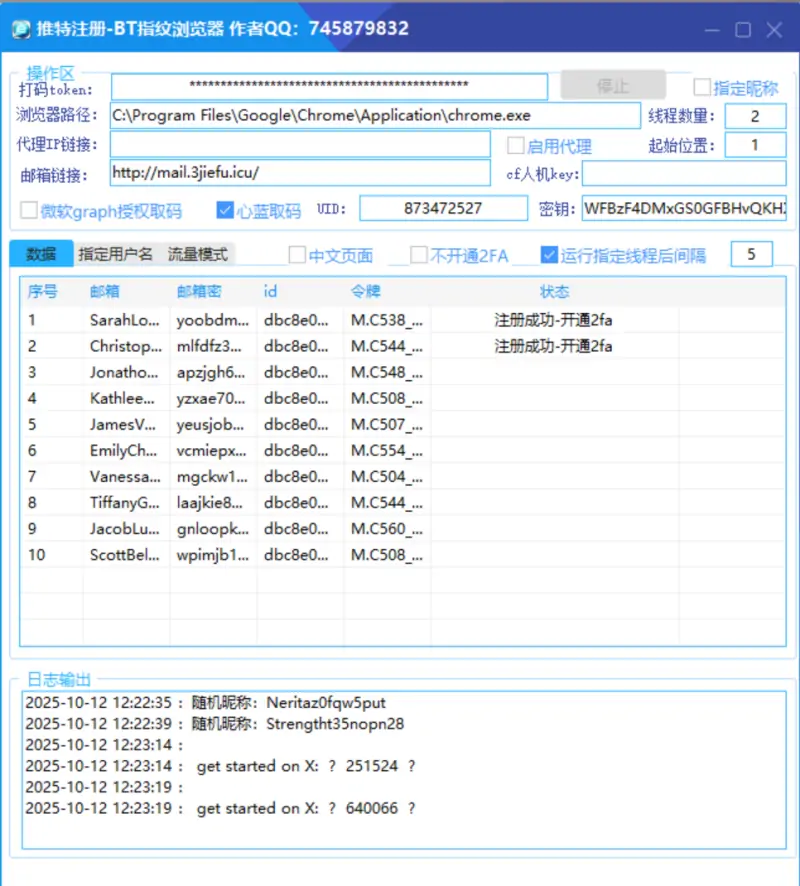Click the app icon in the title bar

(20, 29)
